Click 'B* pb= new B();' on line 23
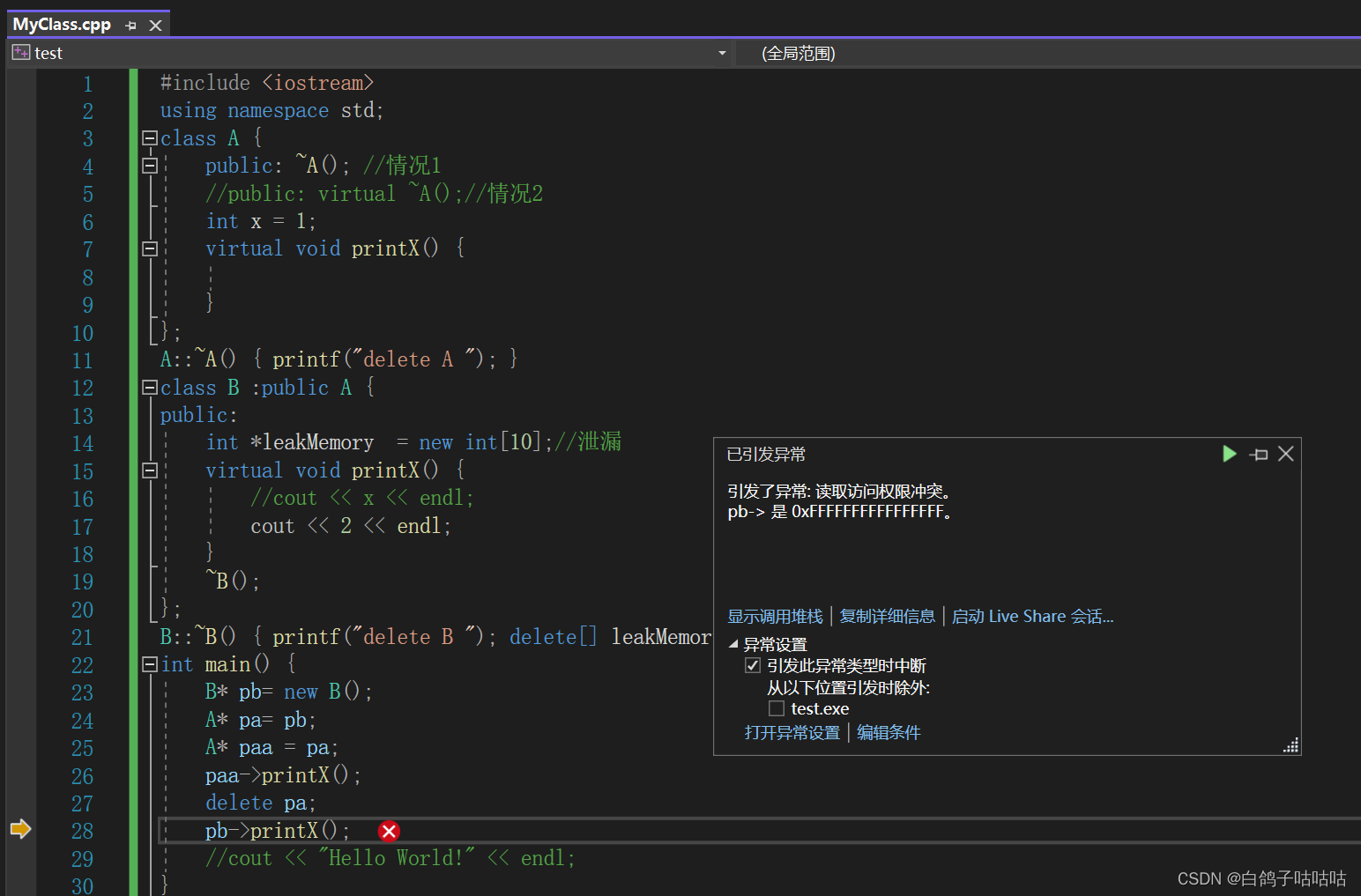1361x896 pixels. [288, 692]
